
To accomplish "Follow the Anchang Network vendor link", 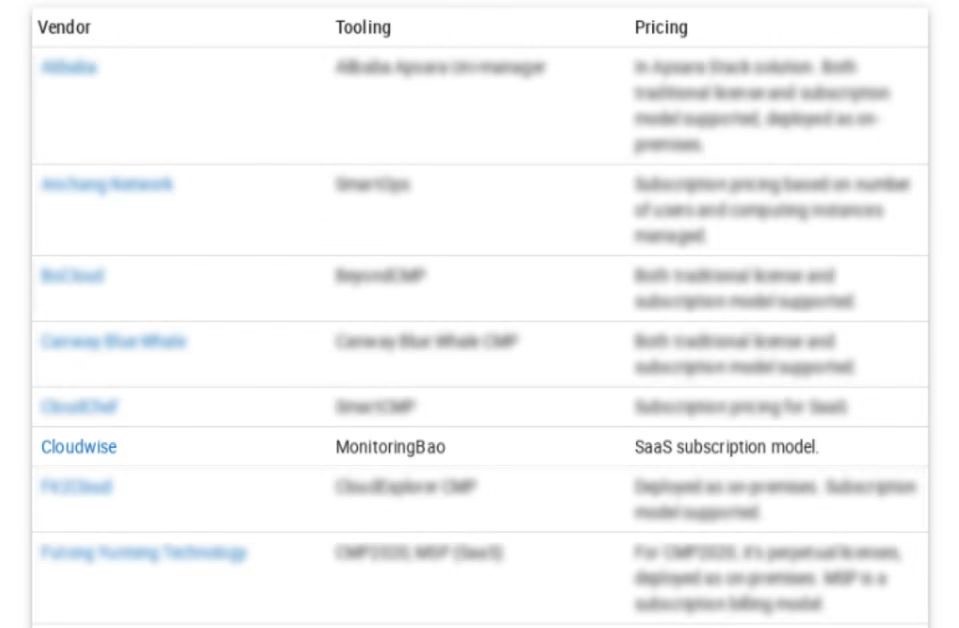I will tap(107, 184).
